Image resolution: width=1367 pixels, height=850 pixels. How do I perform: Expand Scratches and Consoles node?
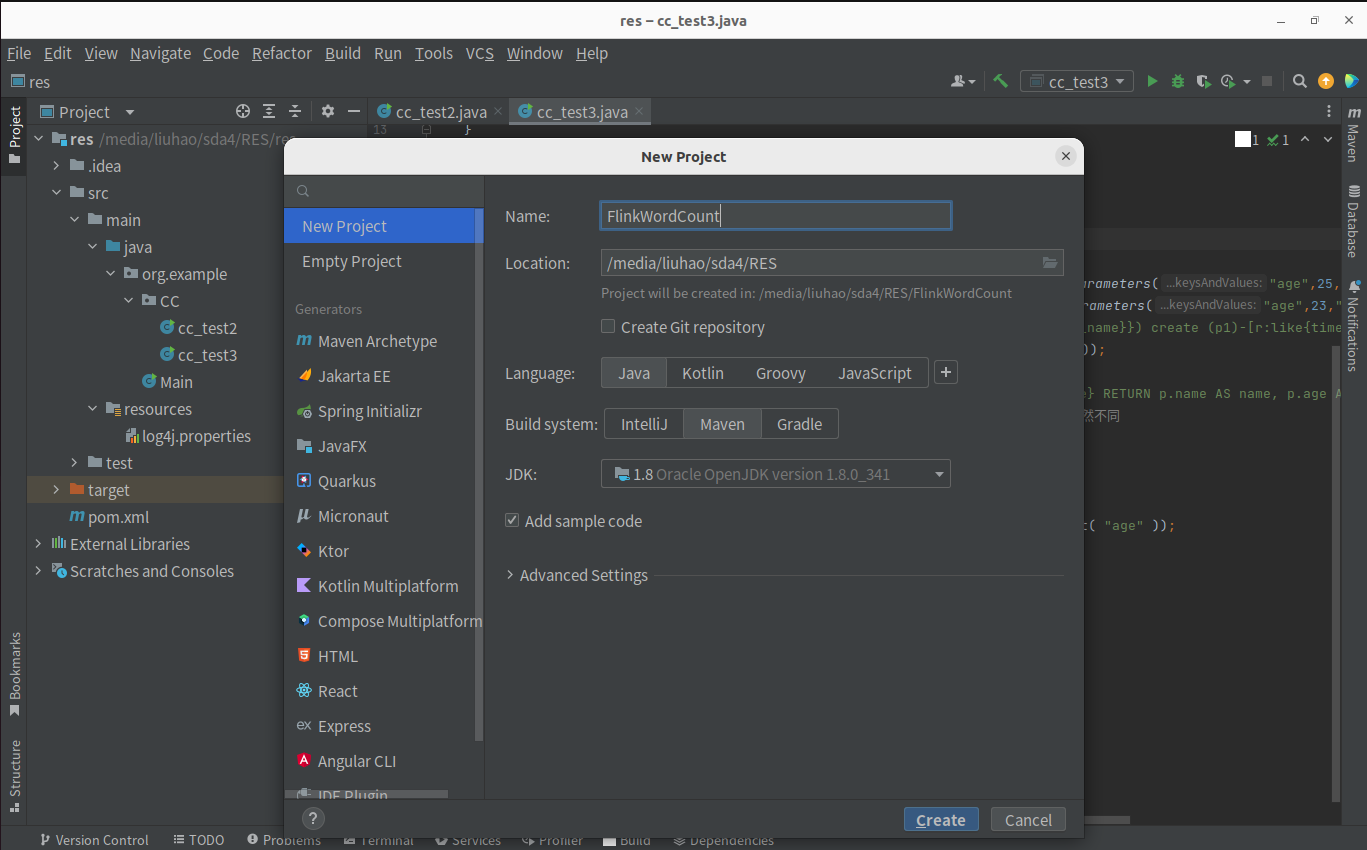(x=39, y=571)
